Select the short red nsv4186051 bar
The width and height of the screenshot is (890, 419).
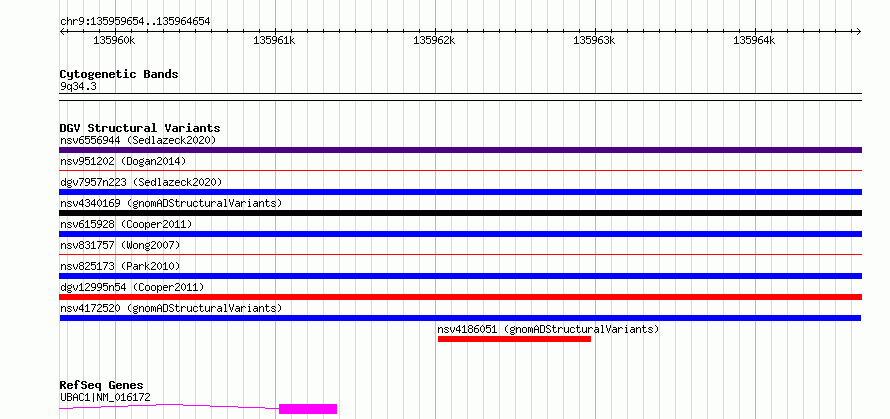pos(514,339)
